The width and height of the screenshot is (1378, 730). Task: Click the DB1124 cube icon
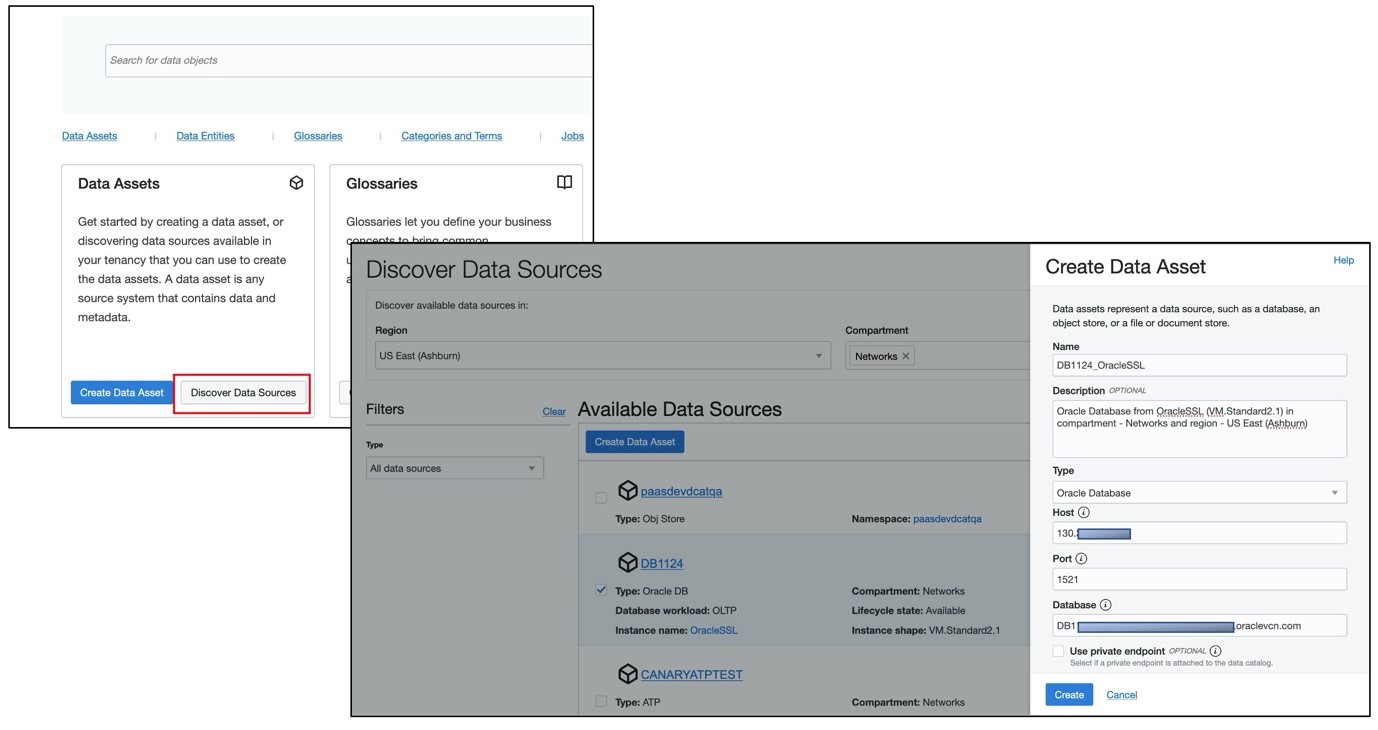[x=627, y=562]
